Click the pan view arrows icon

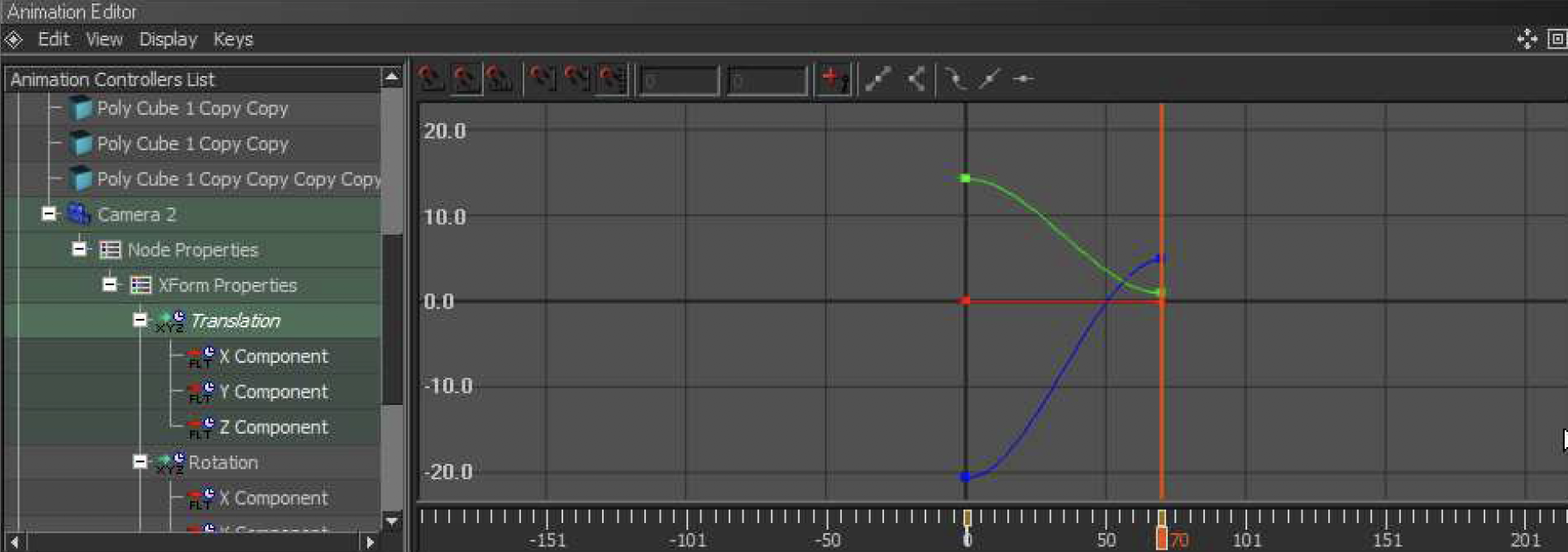[1527, 39]
